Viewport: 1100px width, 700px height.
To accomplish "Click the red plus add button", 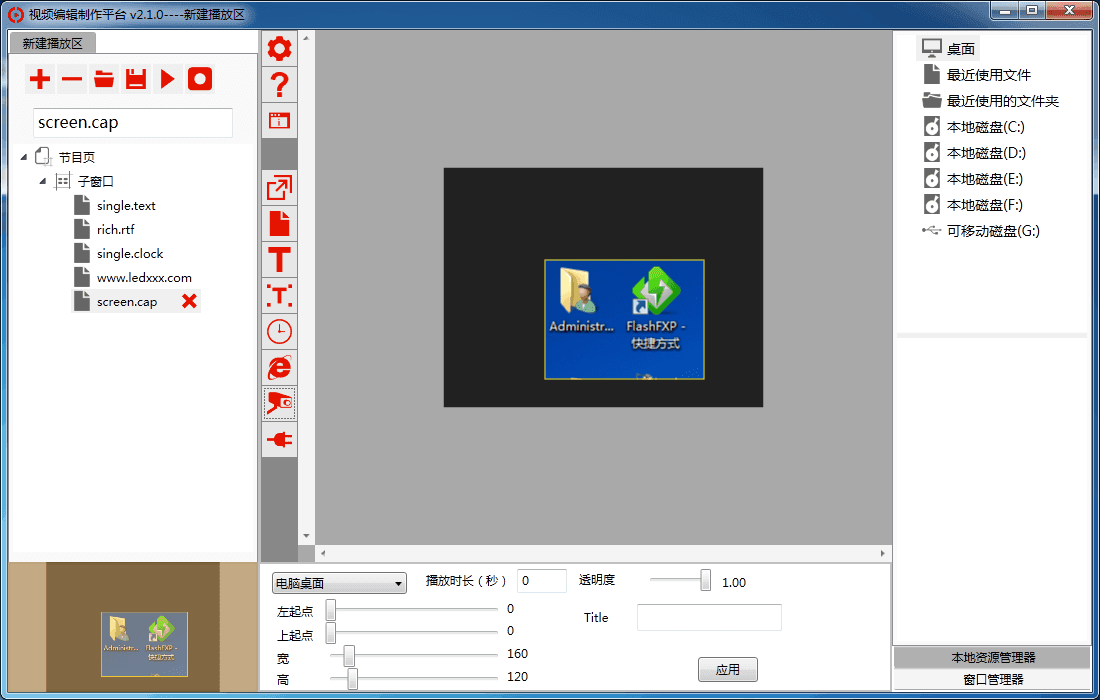I will [x=40, y=79].
